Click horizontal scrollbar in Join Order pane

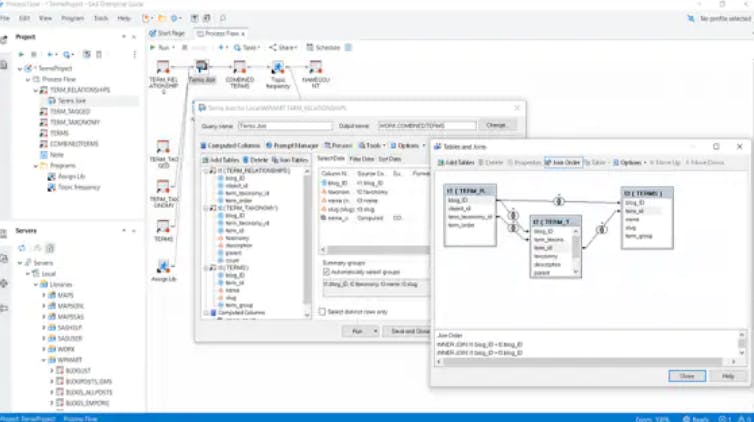(582, 362)
